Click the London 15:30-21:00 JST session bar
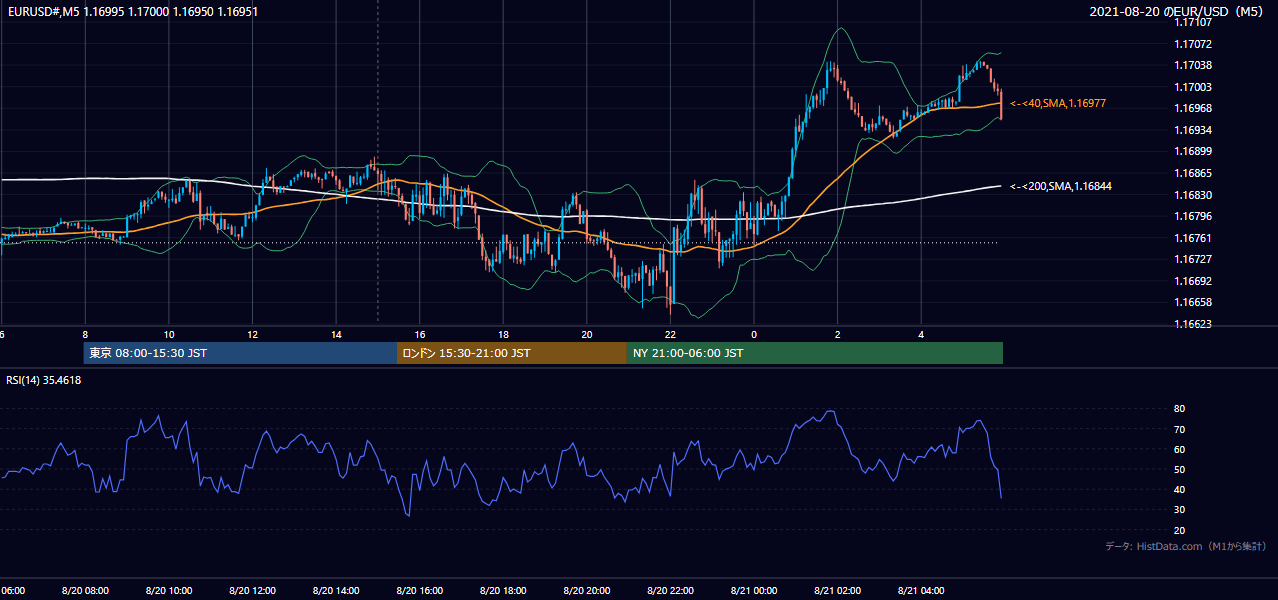This screenshot has width=1278, height=600. pos(512,353)
